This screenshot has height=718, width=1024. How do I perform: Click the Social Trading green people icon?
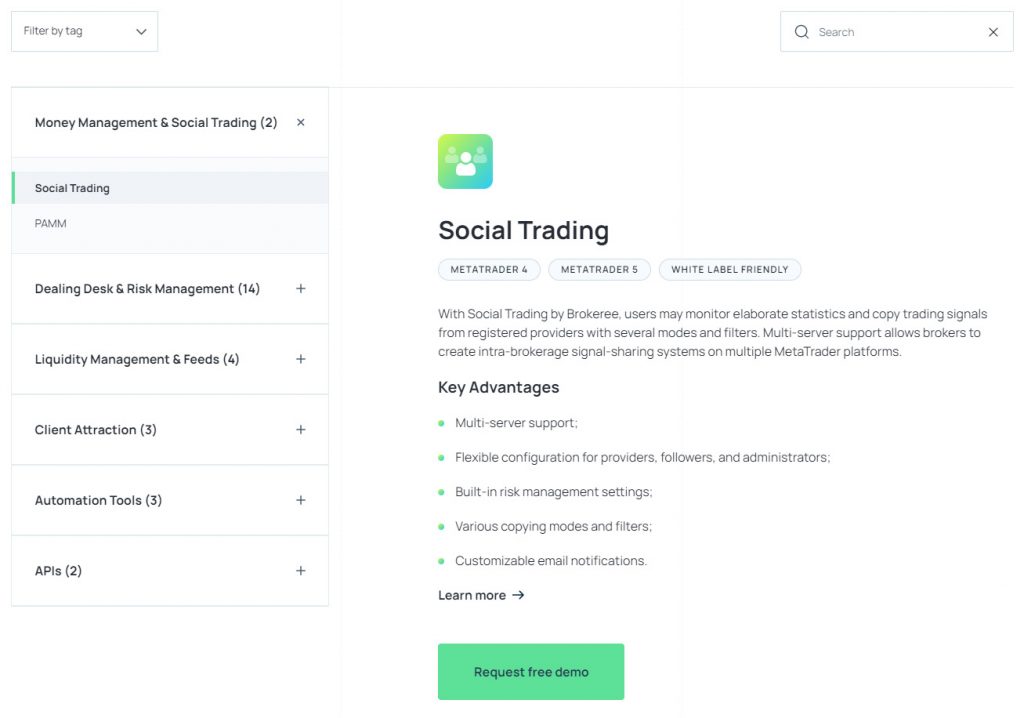465,162
